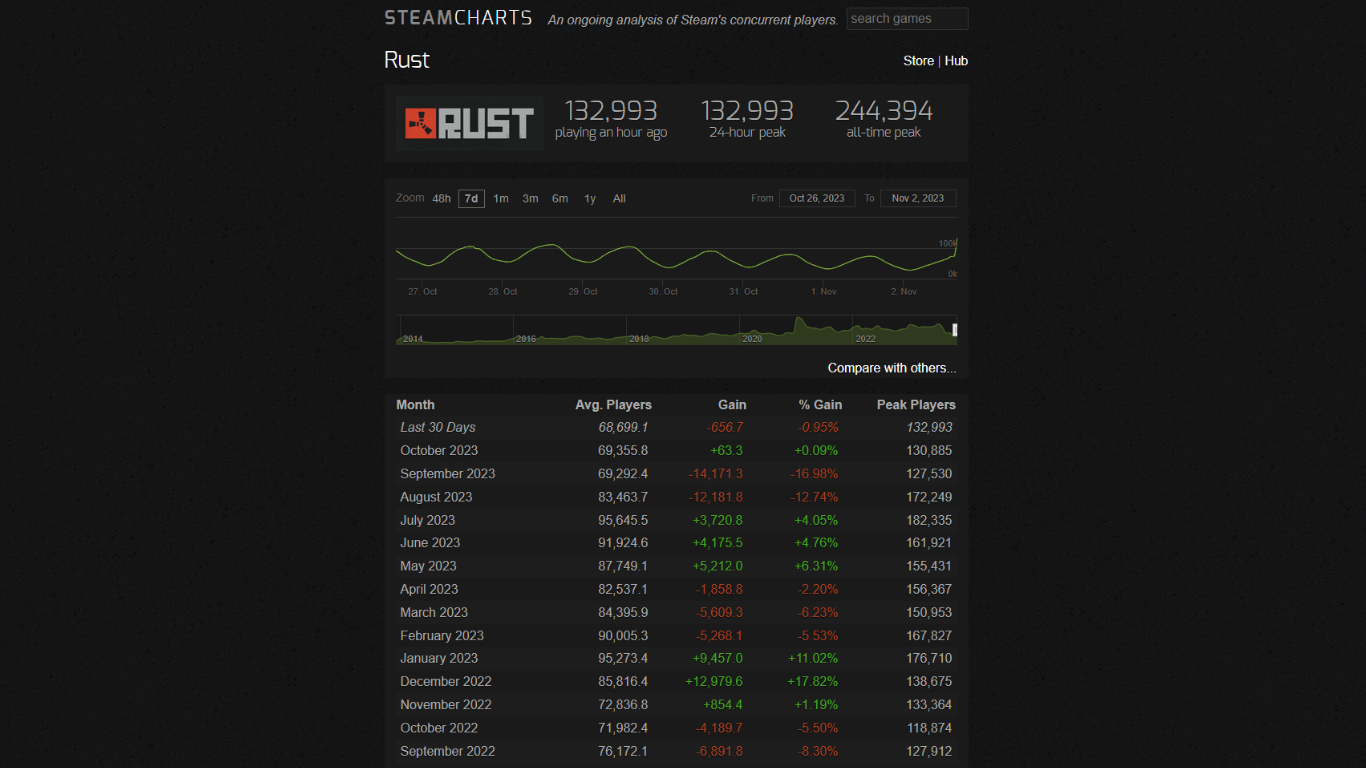
Task: Click average players value 95,645.5
Action: tap(623, 520)
